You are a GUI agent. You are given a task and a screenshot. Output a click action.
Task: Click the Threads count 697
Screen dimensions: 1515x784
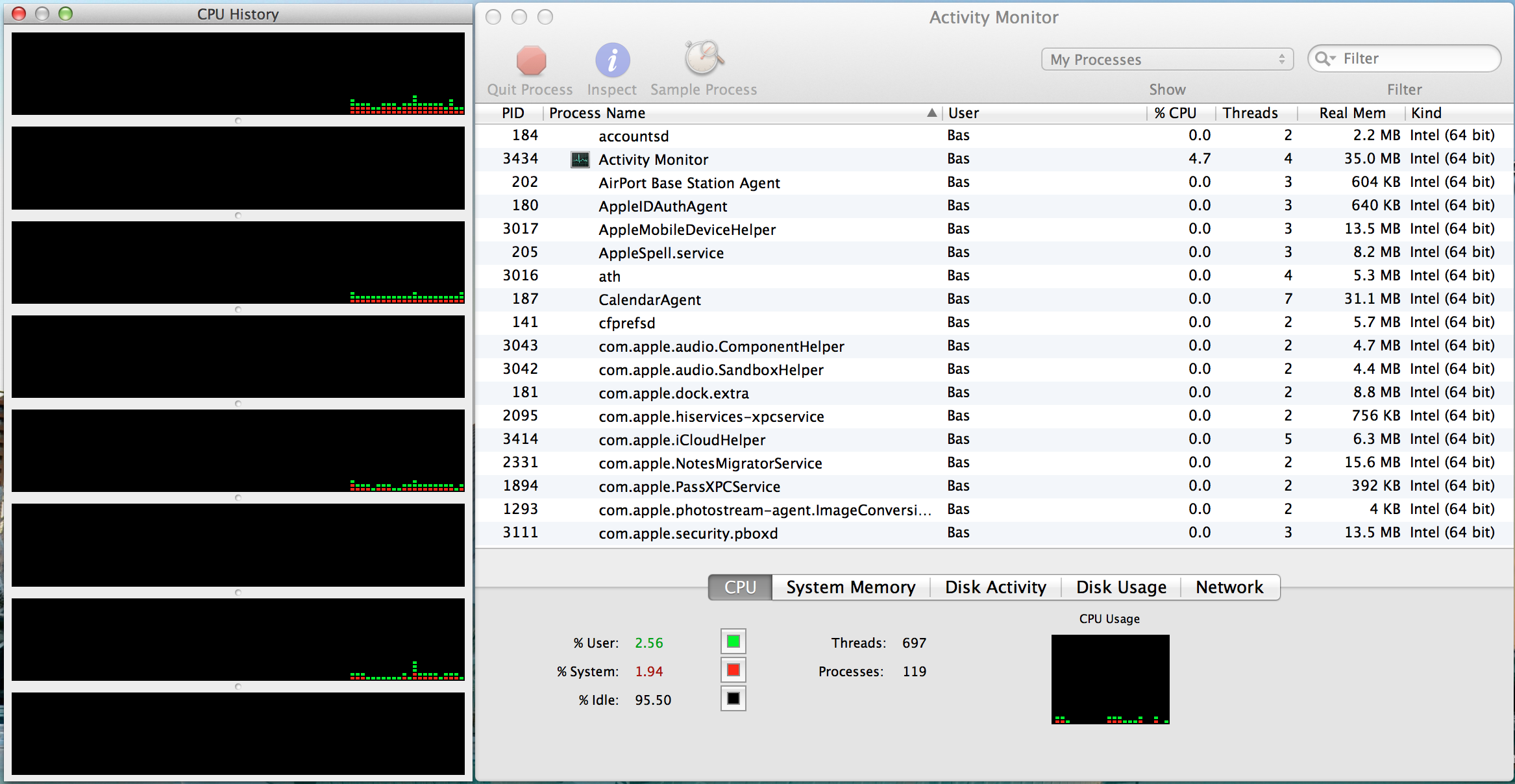[x=914, y=643]
